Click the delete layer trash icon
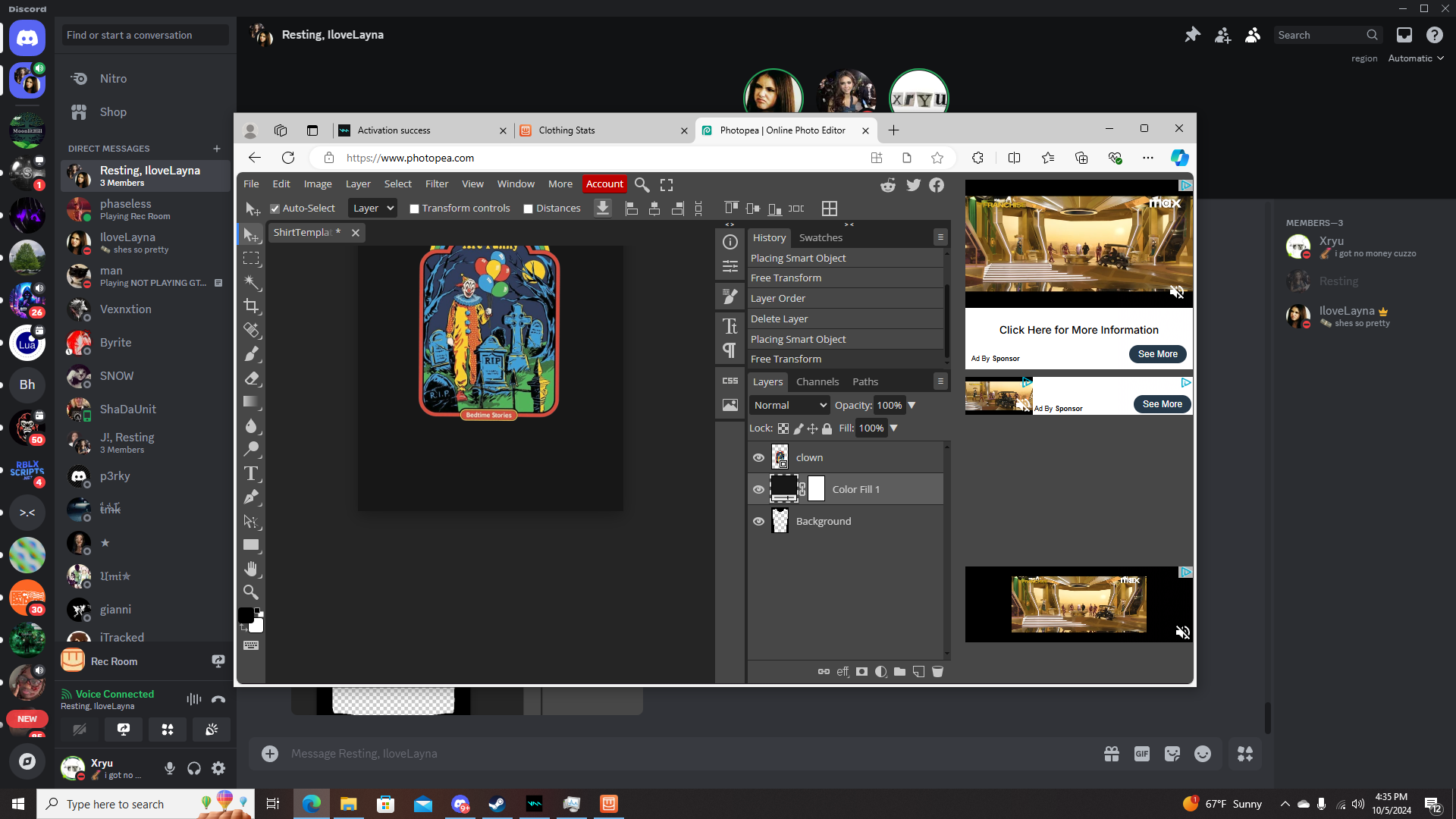1456x819 pixels. point(937,672)
